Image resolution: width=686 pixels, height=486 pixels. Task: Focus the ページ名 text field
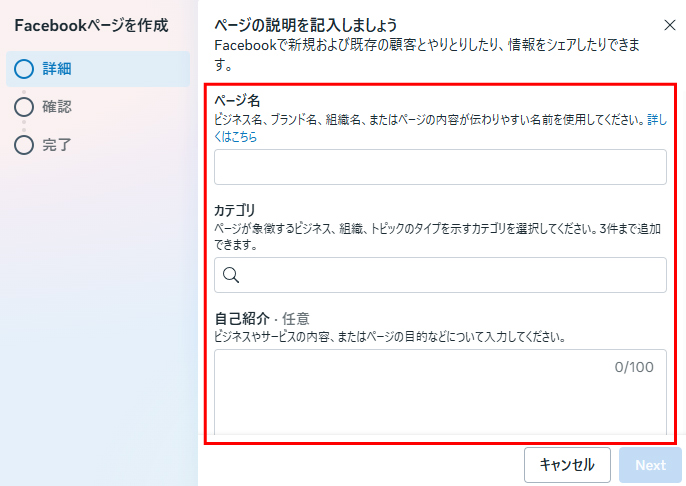(x=440, y=167)
